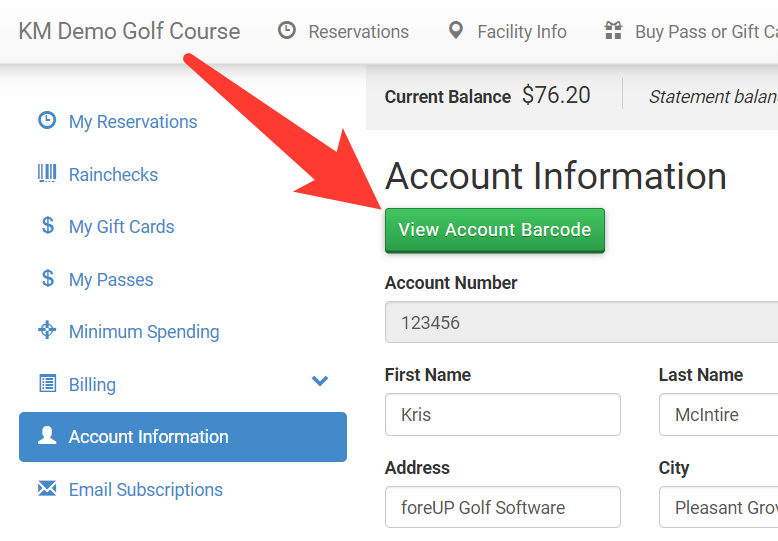The image size is (778, 541).
Task: Click the person icon in Account Information
Action: [47, 436]
